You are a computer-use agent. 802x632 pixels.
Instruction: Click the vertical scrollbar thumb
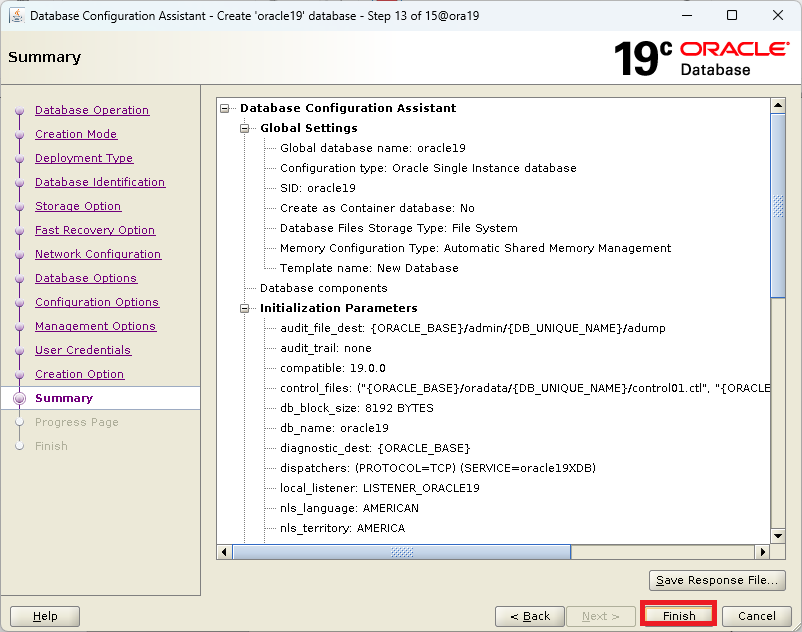[777, 206]
